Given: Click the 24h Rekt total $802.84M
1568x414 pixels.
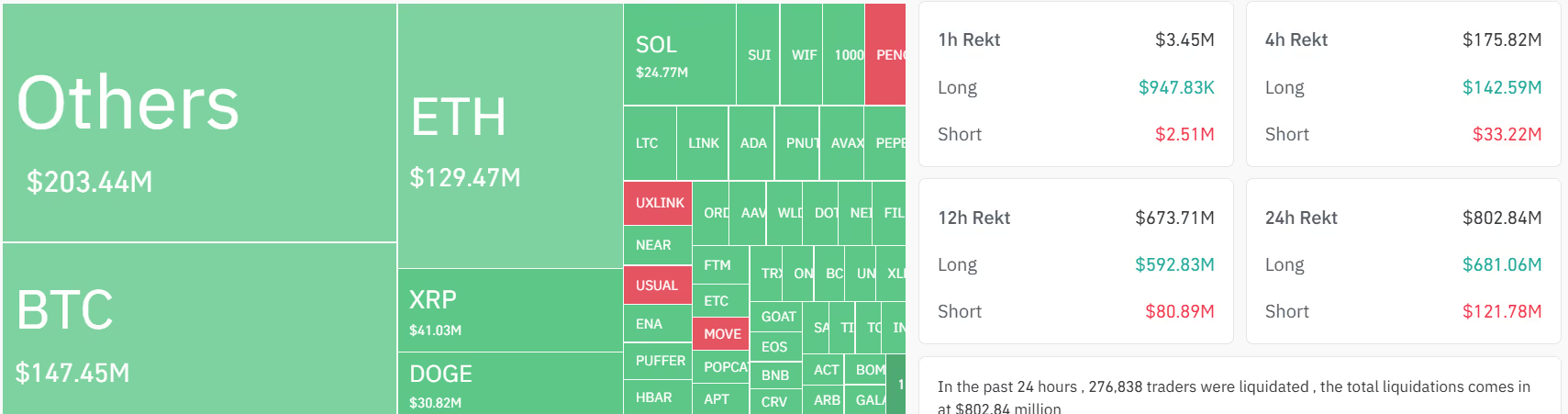Looking at the screenshot, I should coord(1501,218).
